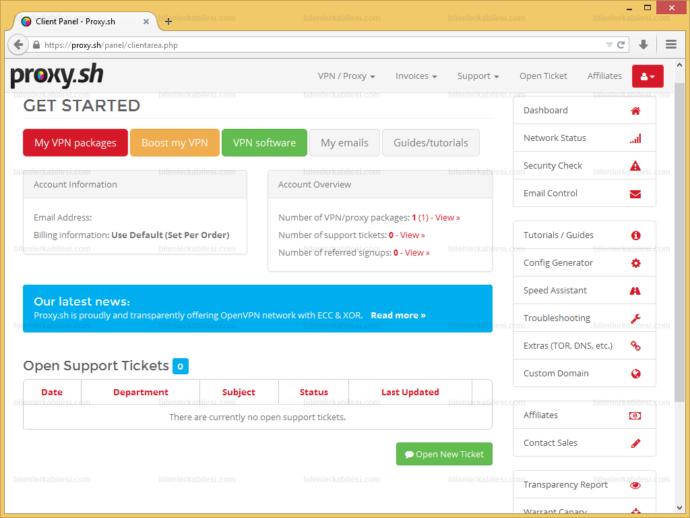This screenshot has height=518, width=690.
Task: Open the Firefox hamburger menu
Action: pyautogui.click(x=670, y=45)
